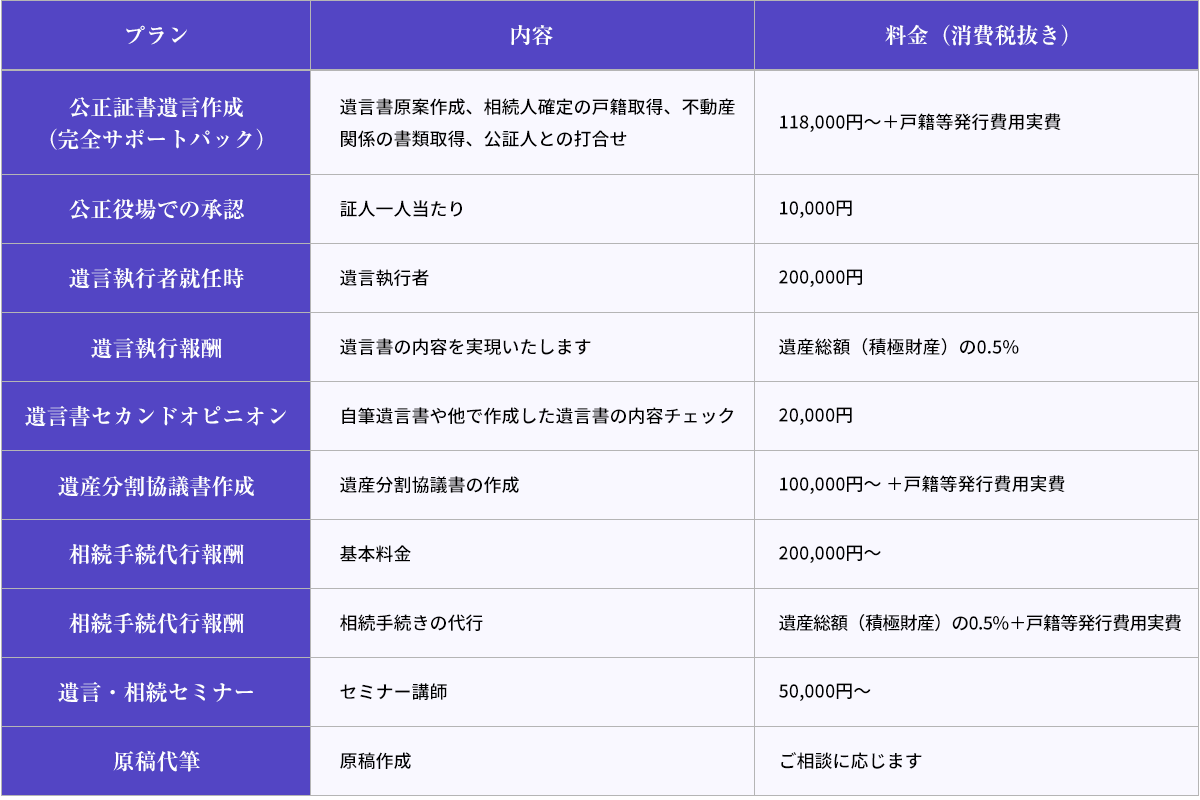The width and height of the screenshot is (1200, 800).
Task: Click the 遺言執行報酬 row label
Action: point(155,347)
